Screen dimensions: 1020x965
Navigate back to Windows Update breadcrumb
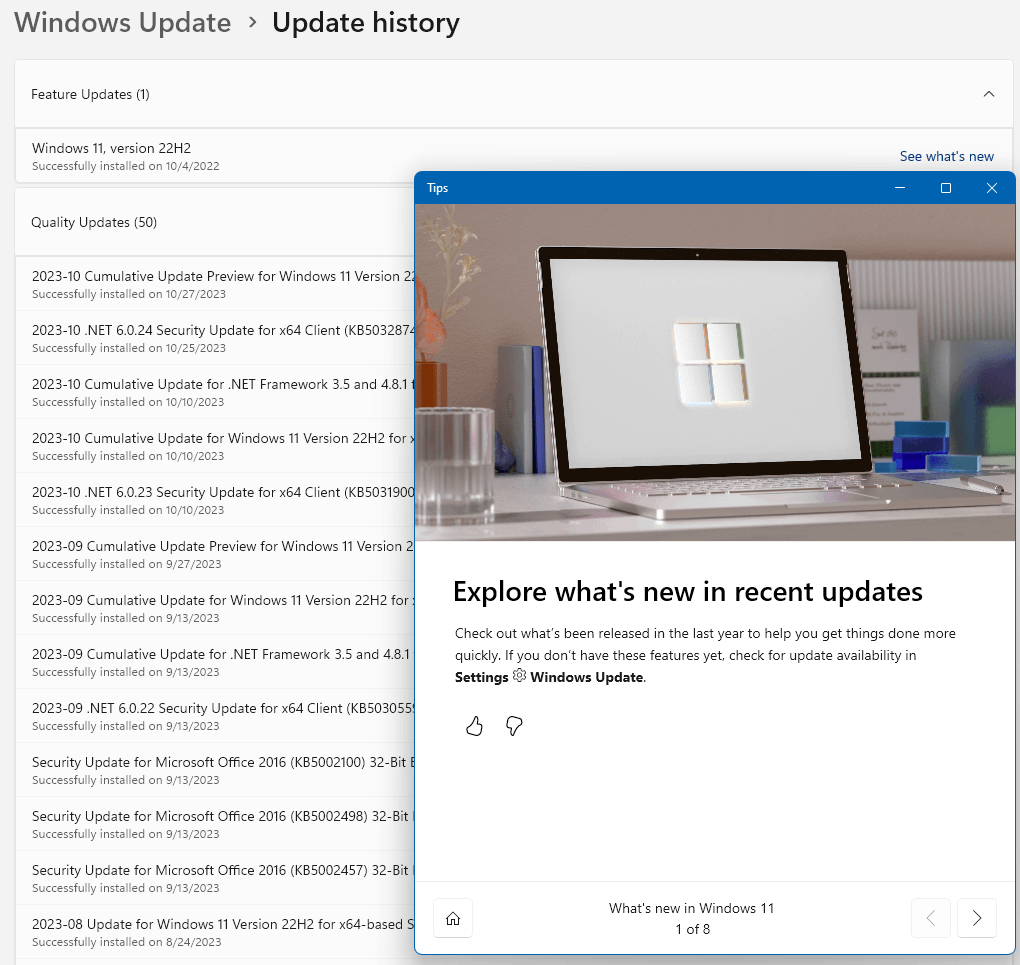coord(122,23)
